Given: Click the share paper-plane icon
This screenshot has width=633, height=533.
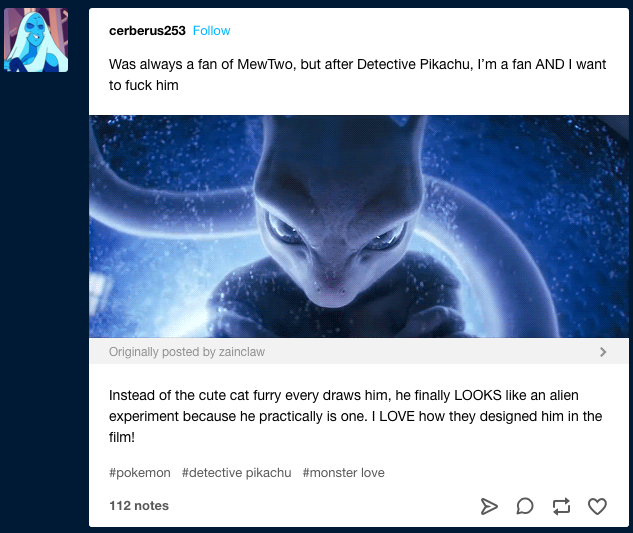Looking at the screenshot, I should 489,506.
